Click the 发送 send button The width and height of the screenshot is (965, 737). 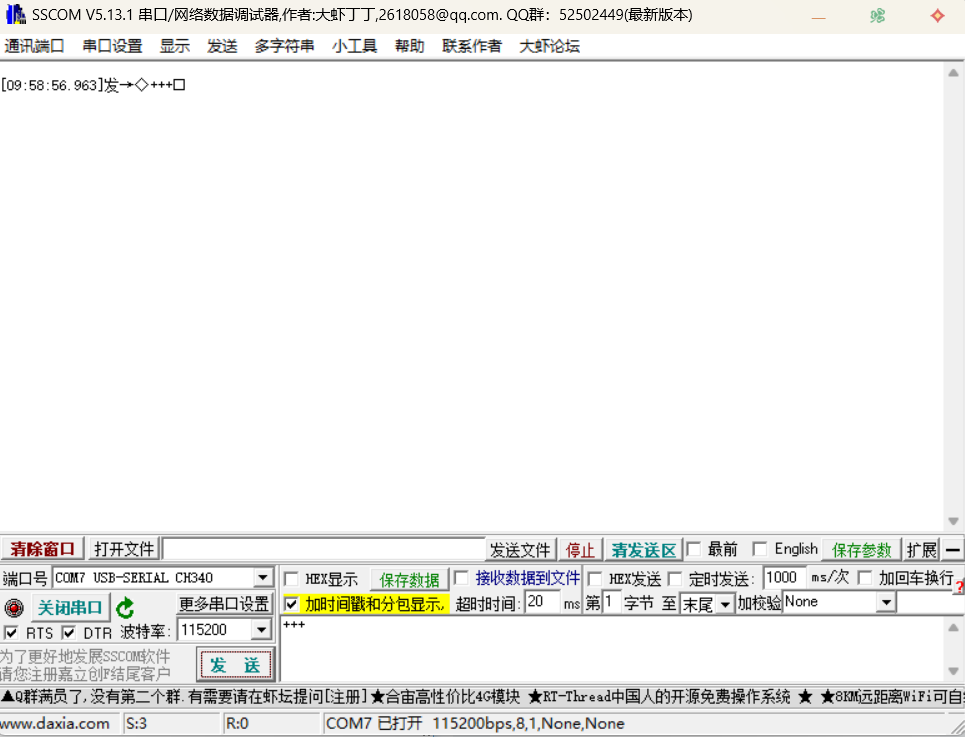coord(236,665)
